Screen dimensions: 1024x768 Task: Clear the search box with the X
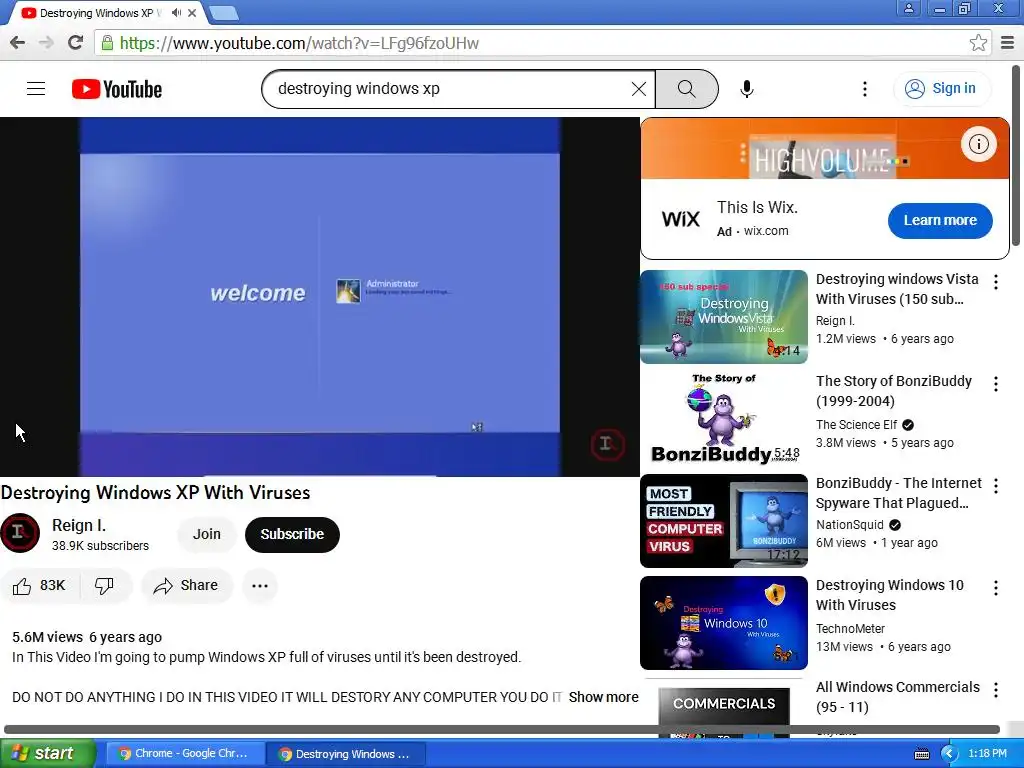(x=639, y=89)
